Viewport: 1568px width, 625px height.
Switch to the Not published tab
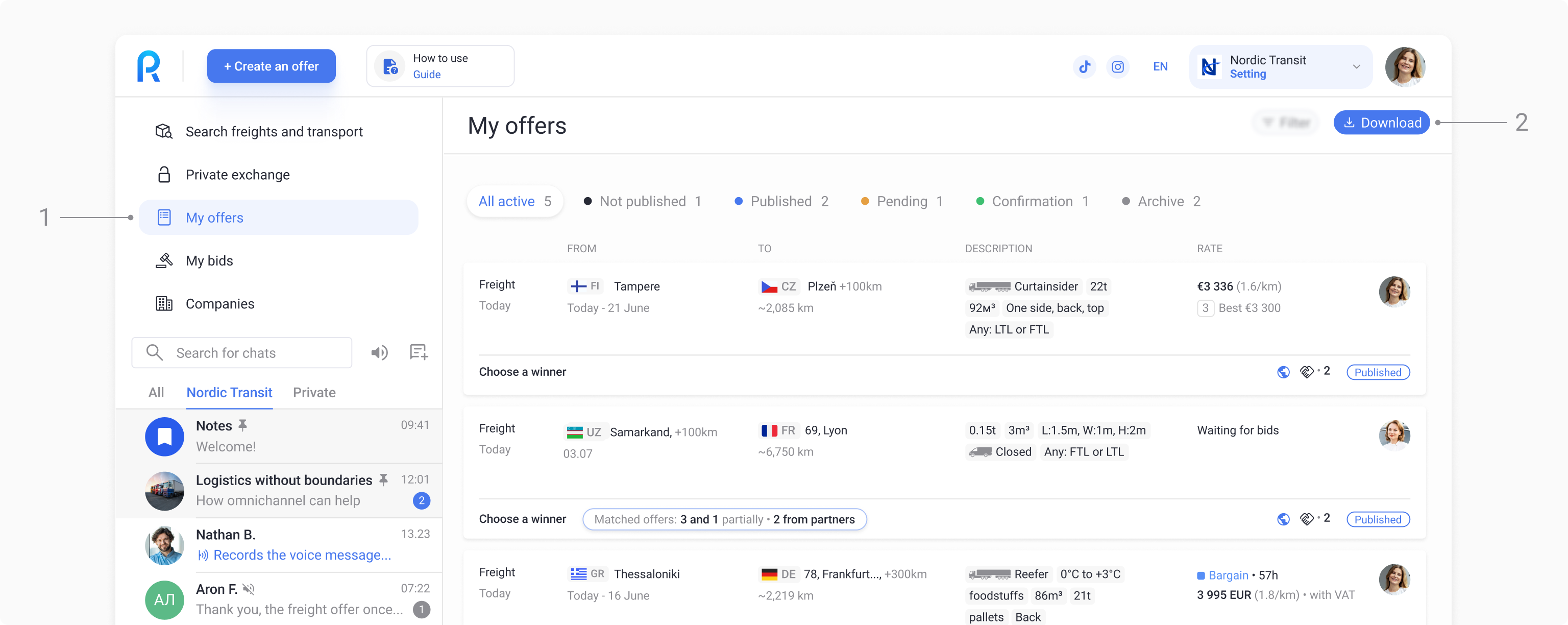pyautogui.click(x=642, y=201)
